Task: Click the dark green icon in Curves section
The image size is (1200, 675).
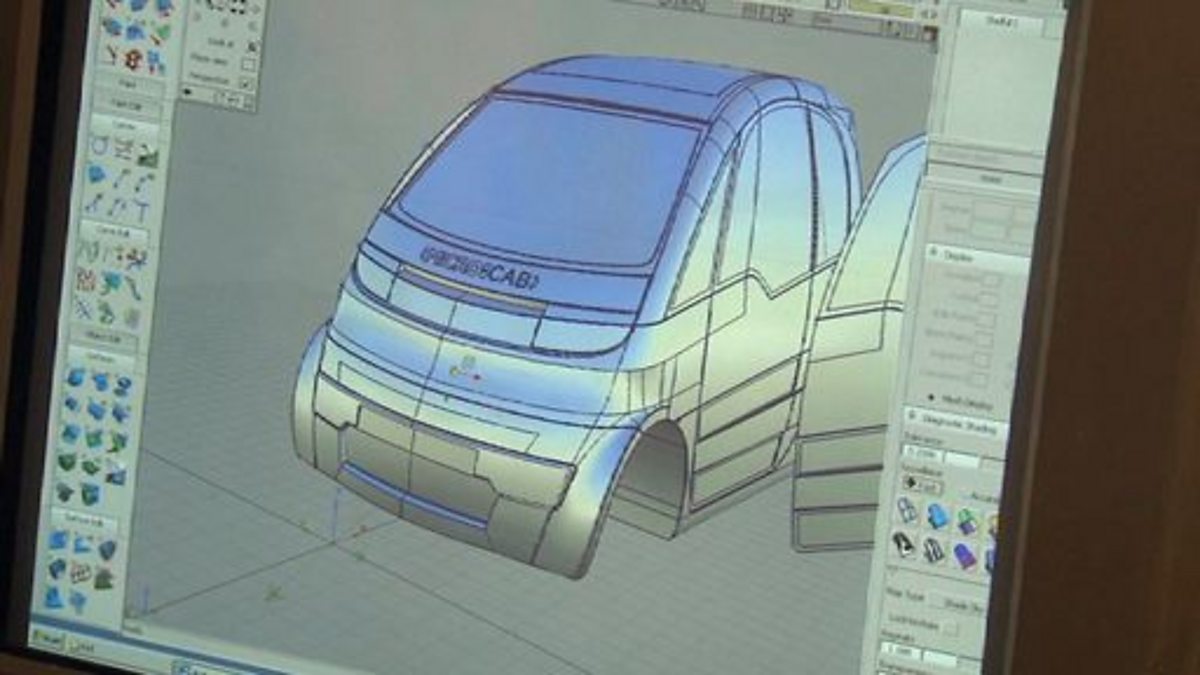Action: [149, 156]
